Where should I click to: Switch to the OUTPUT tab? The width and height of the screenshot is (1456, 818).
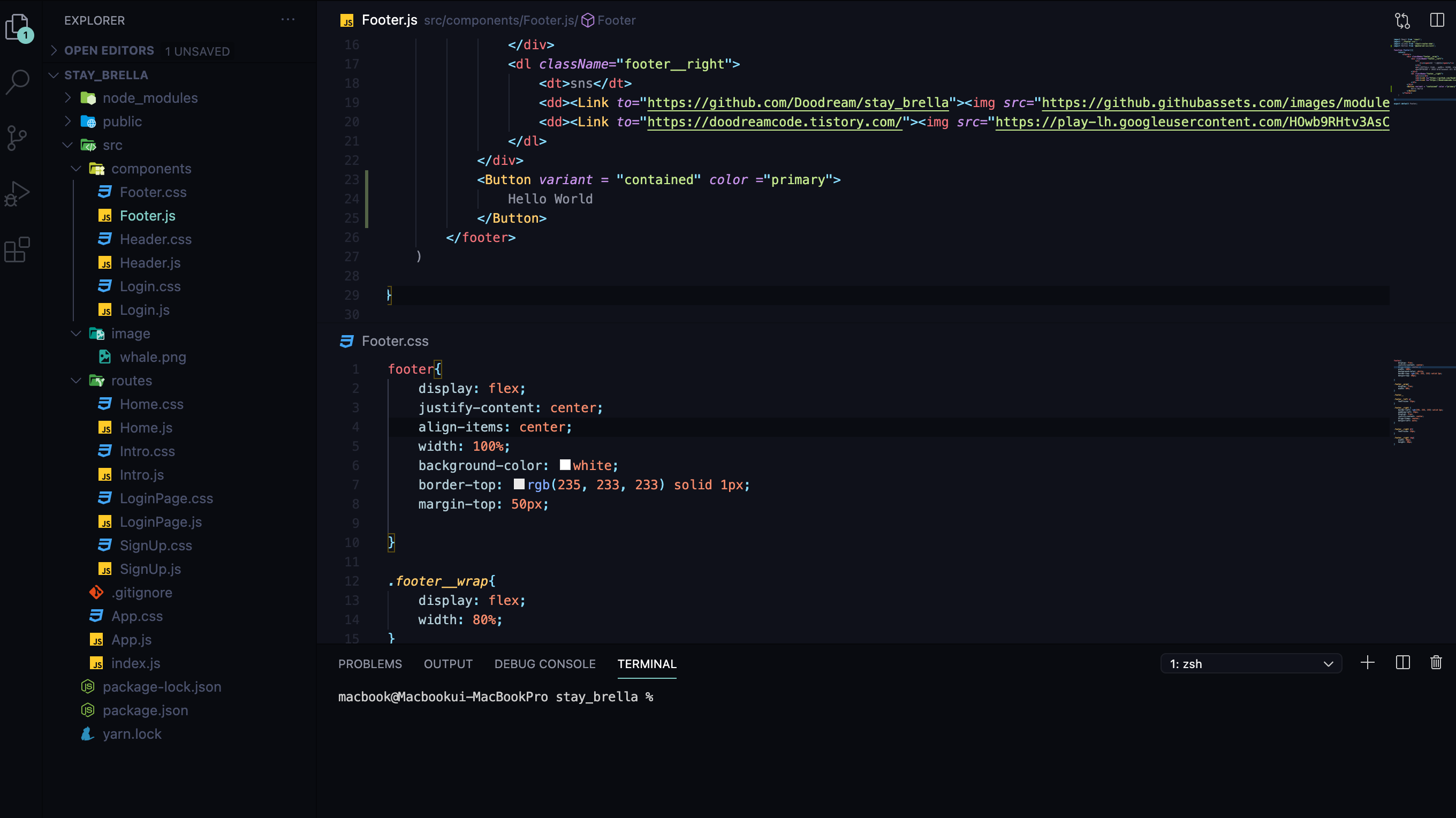click(448, 664)
